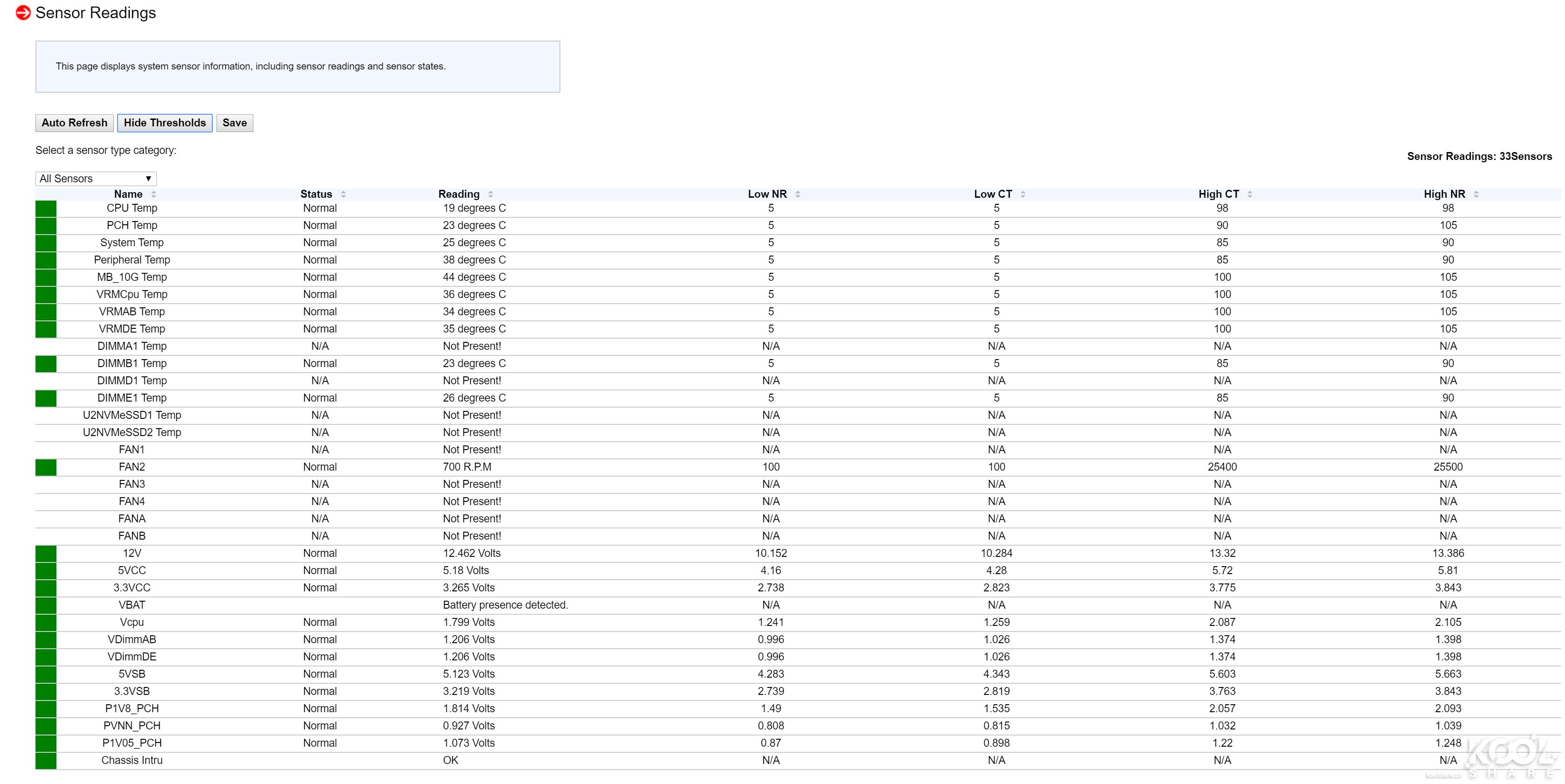The image size is (1565, 784).
Task: Click Hide Thresholds to toggle columns
Action: [165, 123]
